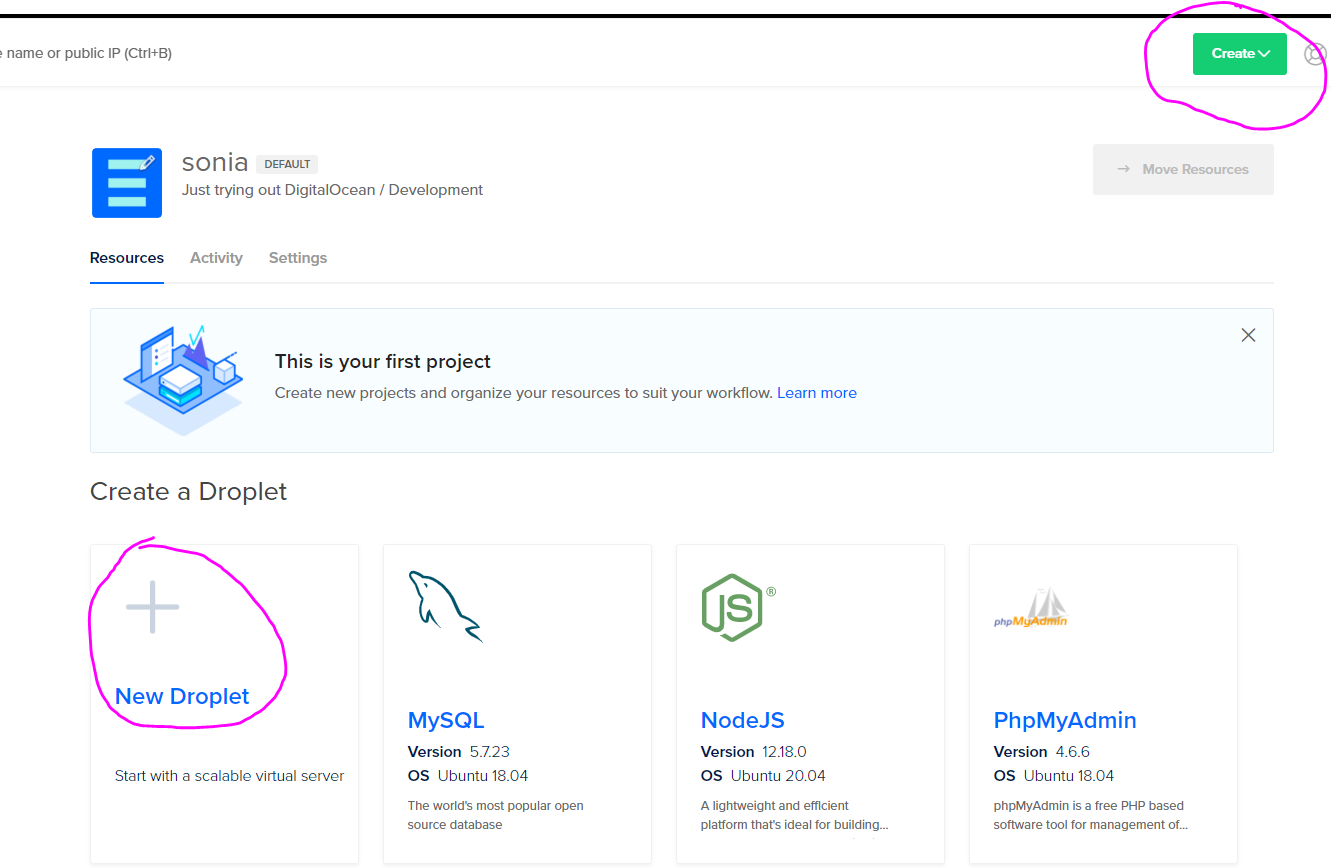The image size is (1331, 868).
Task: Click PhpMyAdmin Version 4.6.6 text
Action: point(1042,752)
